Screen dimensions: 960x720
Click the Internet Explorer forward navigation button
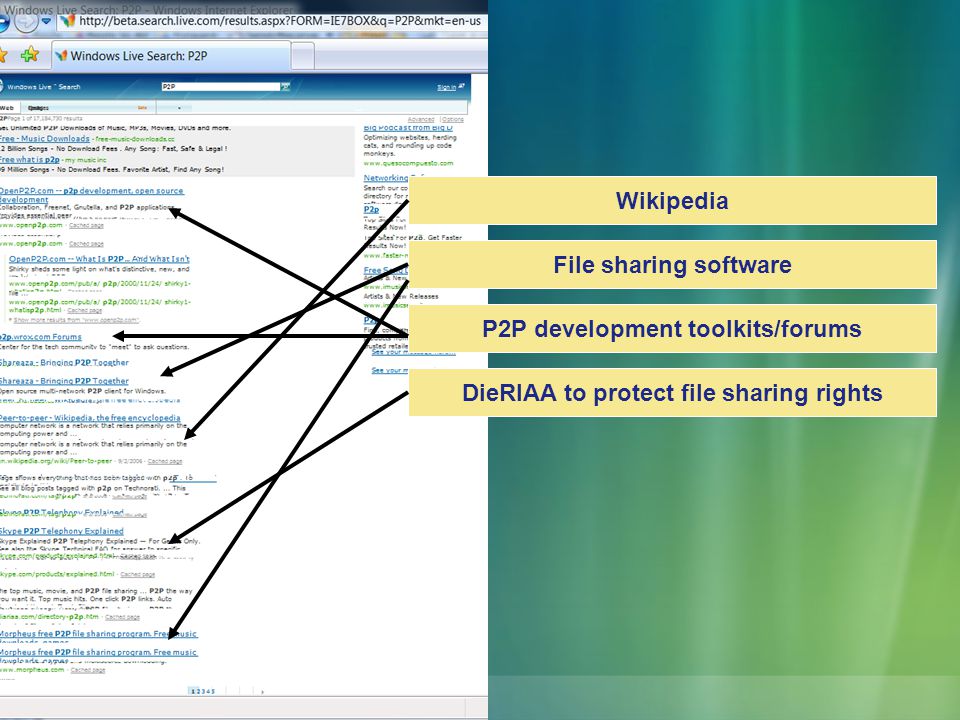pyautogui.click(x=26, y=22)
